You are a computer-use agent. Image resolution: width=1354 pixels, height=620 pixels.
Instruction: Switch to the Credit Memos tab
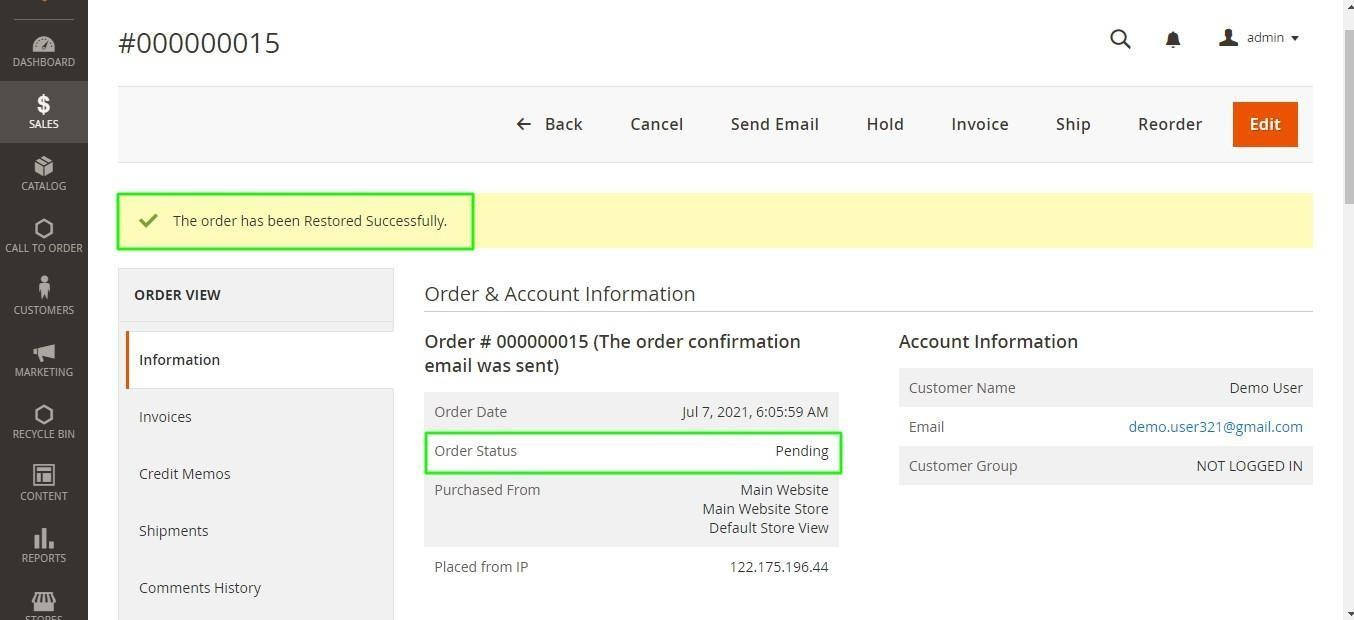click(184, 474)
